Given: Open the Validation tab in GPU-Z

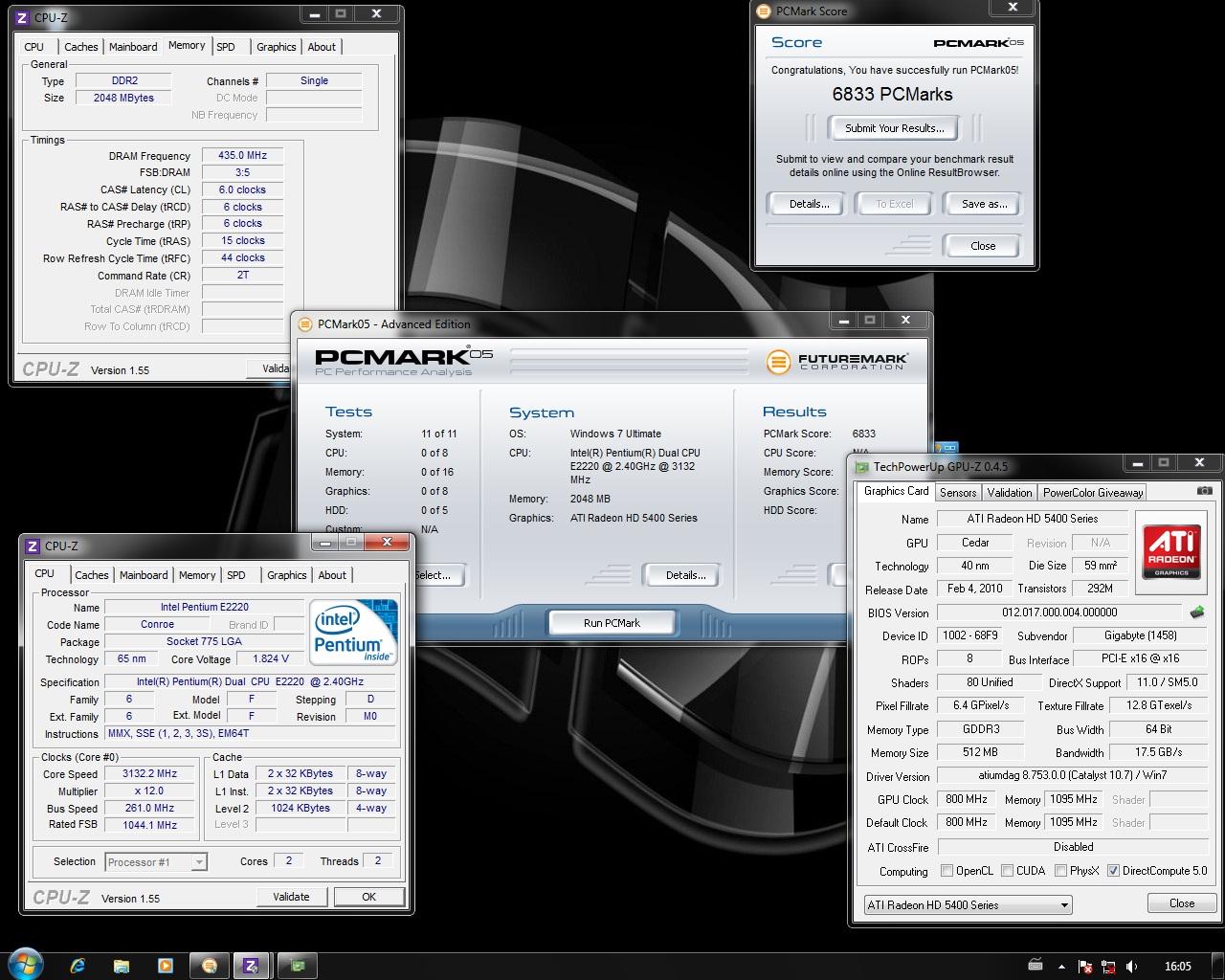Looking at the screenshot, I should tap(1010, 492).
